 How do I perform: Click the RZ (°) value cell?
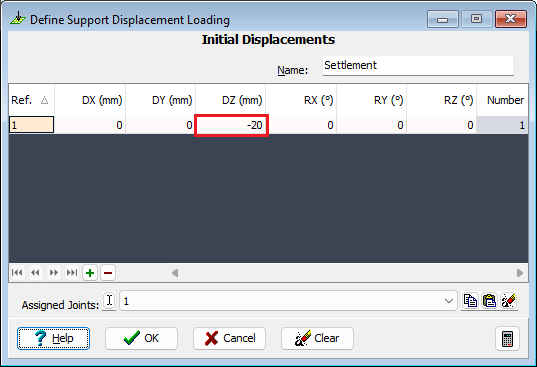(x=442, y=125)
